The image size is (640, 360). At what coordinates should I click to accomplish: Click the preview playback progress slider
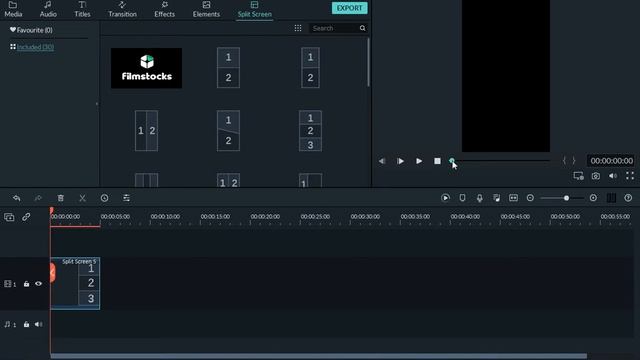point(501,160)
